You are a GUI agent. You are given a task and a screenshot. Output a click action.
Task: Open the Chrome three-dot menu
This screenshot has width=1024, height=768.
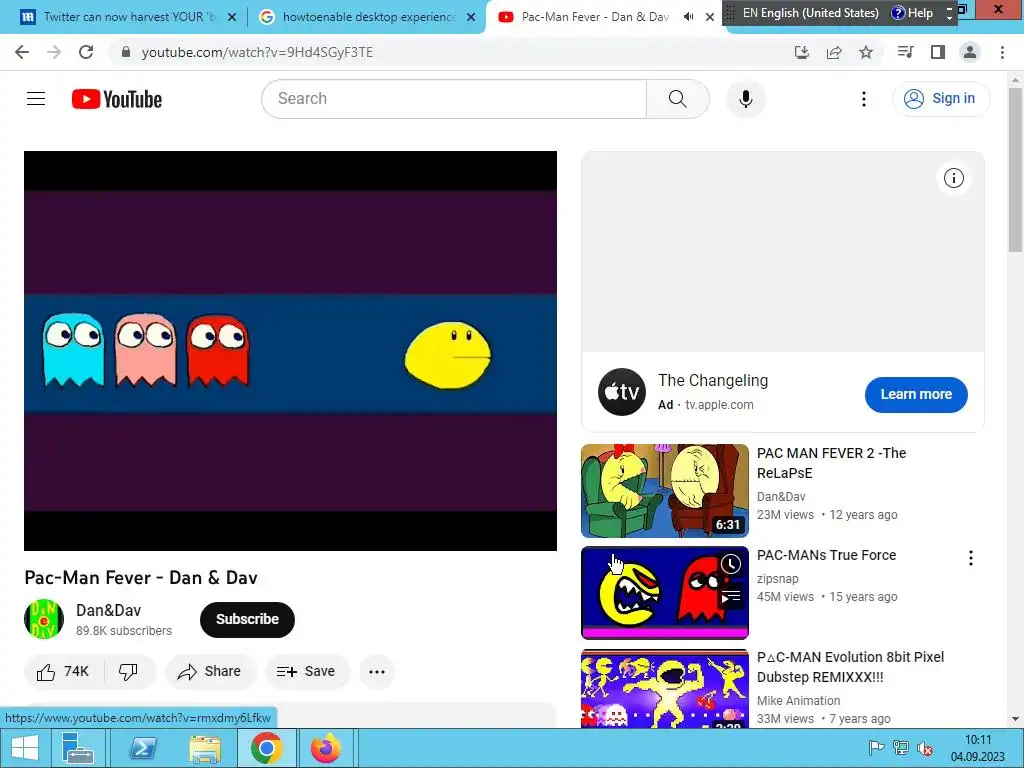click(1002, 52)
